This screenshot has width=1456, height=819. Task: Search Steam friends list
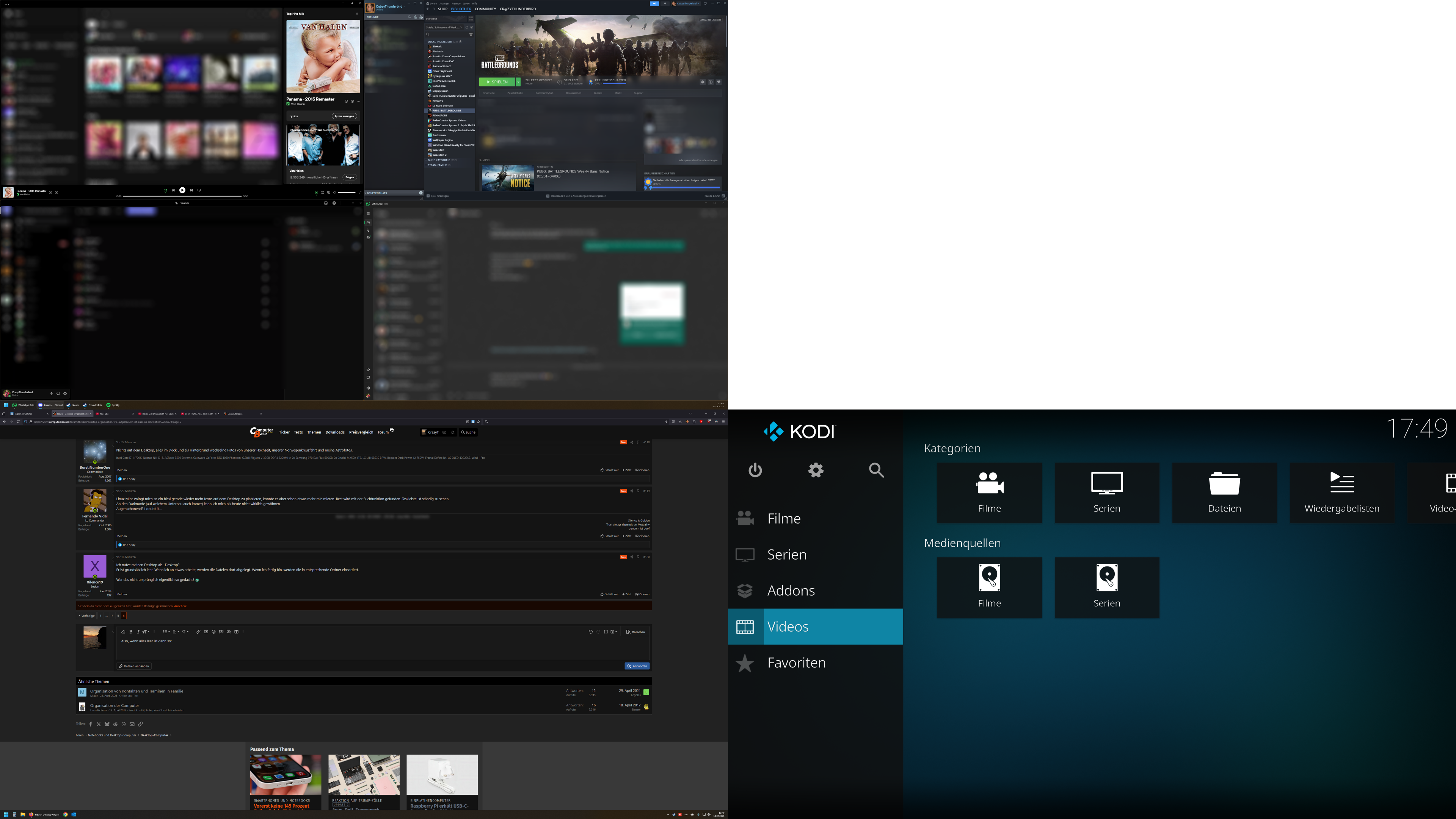pos(410,17)
